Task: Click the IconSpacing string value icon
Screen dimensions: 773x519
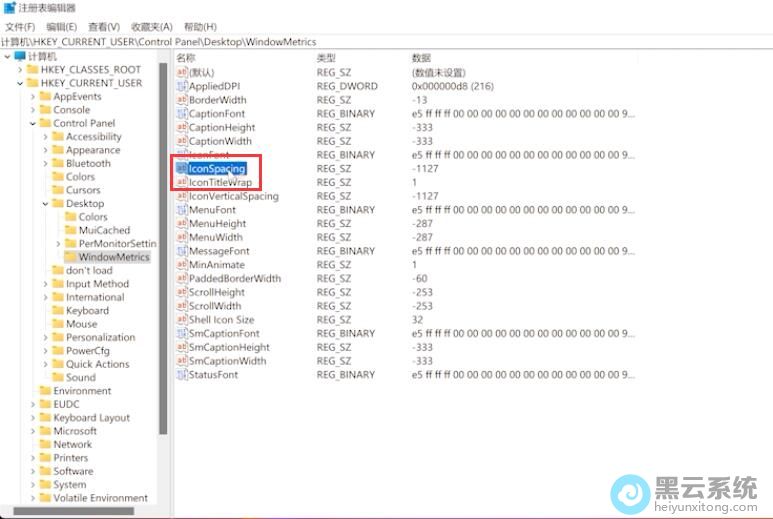Action: (x=182, y=169)
